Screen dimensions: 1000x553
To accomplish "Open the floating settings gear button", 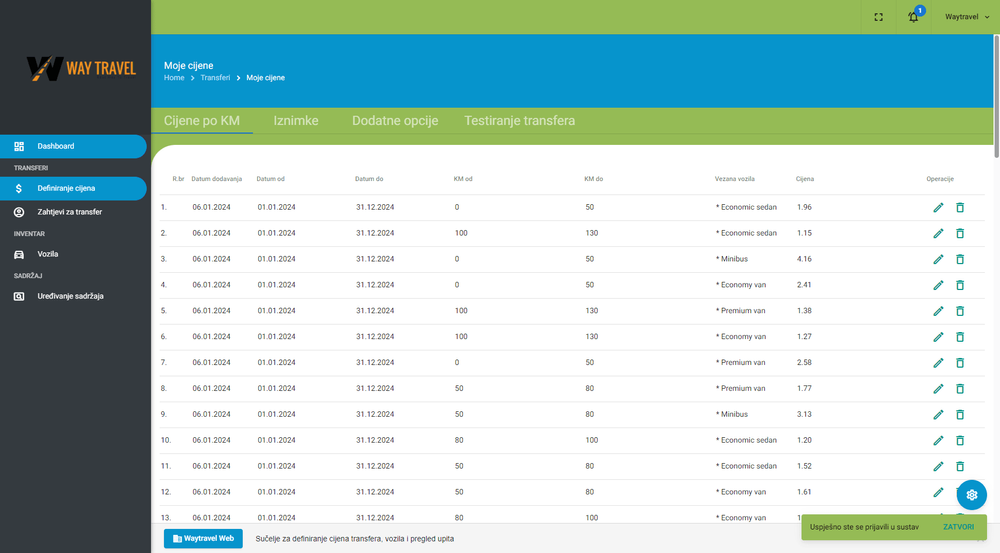I will pyautogui.click(x=971, y=495).
